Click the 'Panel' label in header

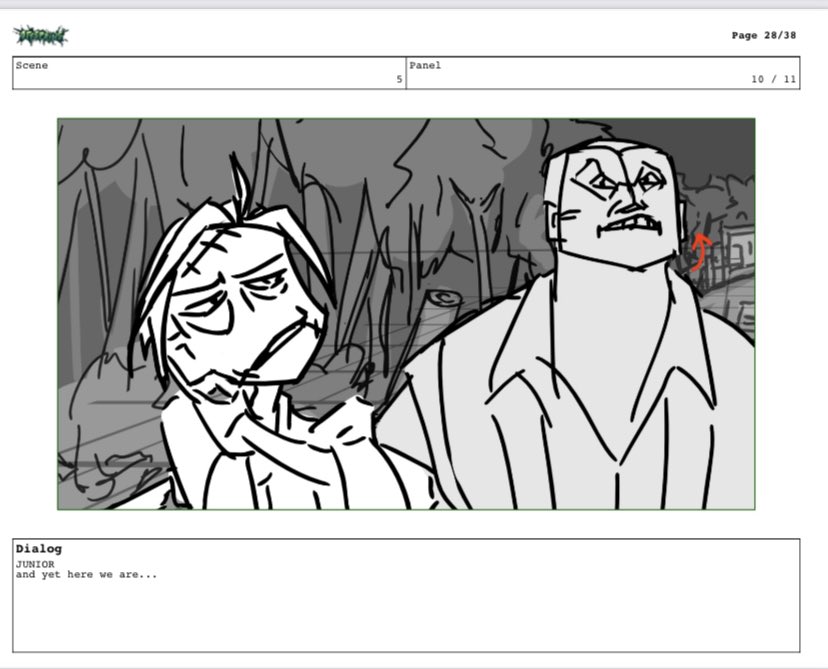[425, 65]
